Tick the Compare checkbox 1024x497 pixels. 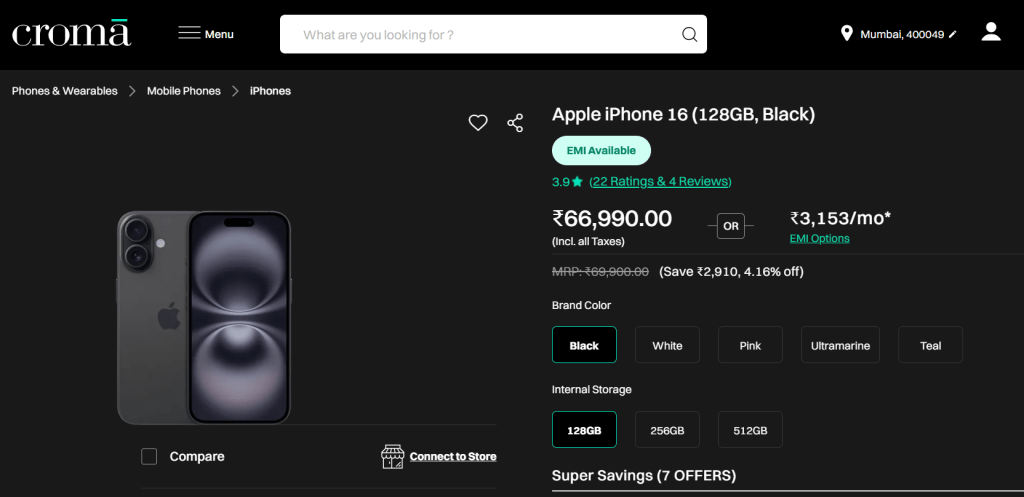[149, 456]
